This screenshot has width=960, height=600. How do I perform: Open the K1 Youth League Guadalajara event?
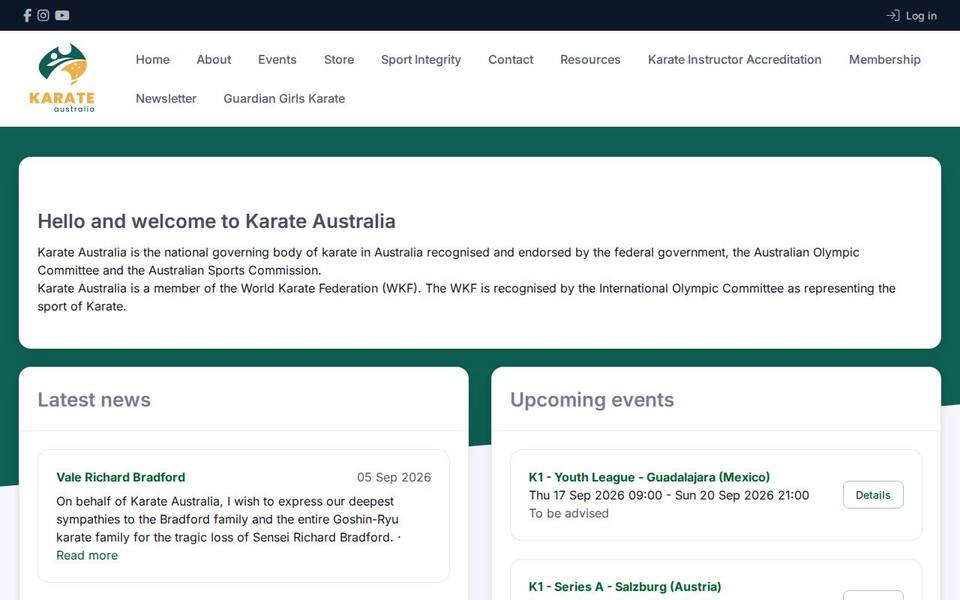click(649, 477)
